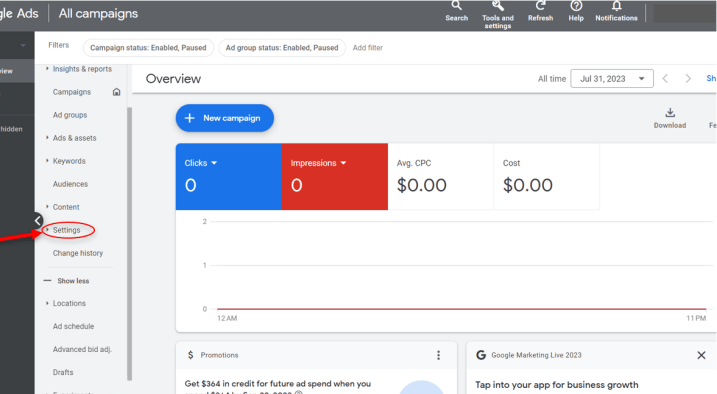Select the Avg. CPC metric tile
Screen dimensions: 717x394
tap(441, 176)
